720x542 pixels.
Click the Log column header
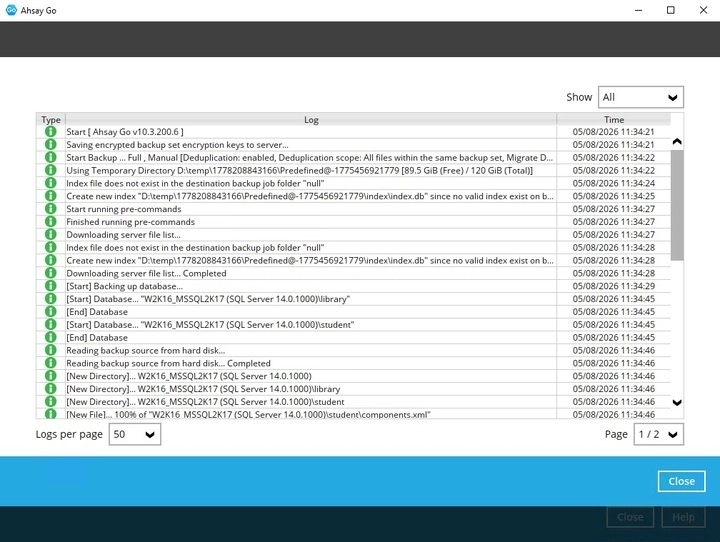[x=311, y=119]
